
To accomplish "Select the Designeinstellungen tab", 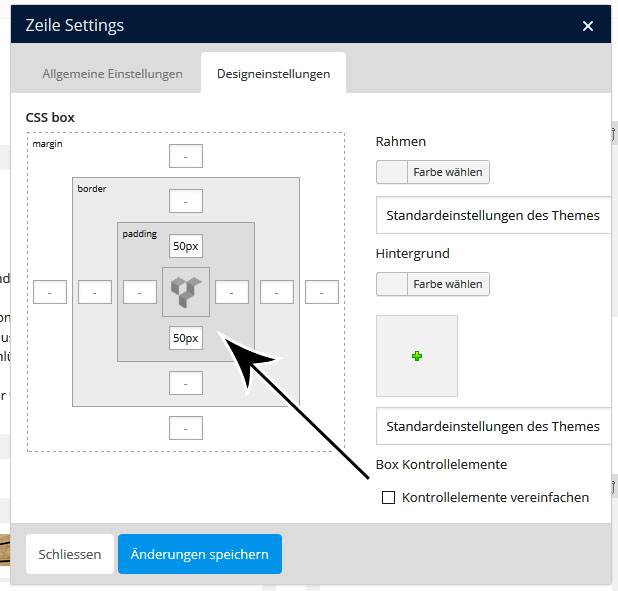I will (x=273, y=74).
